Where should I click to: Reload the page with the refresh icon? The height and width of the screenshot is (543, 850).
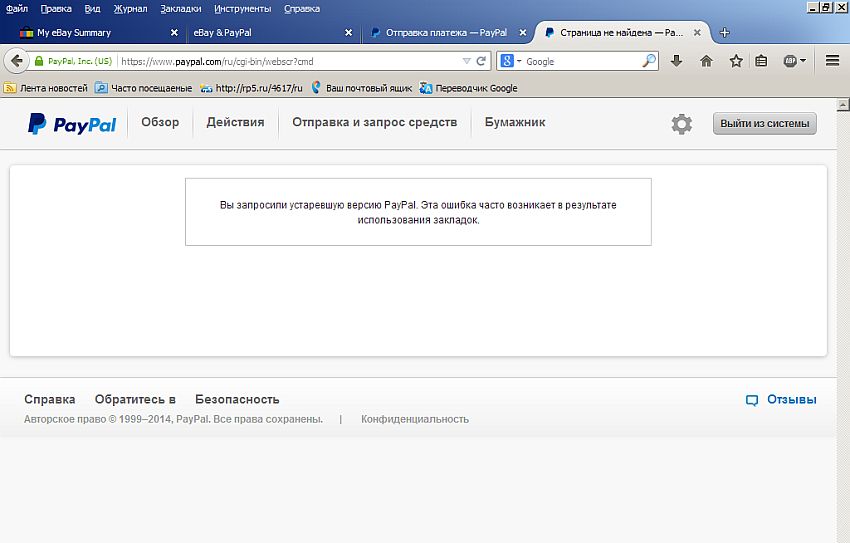482,61
